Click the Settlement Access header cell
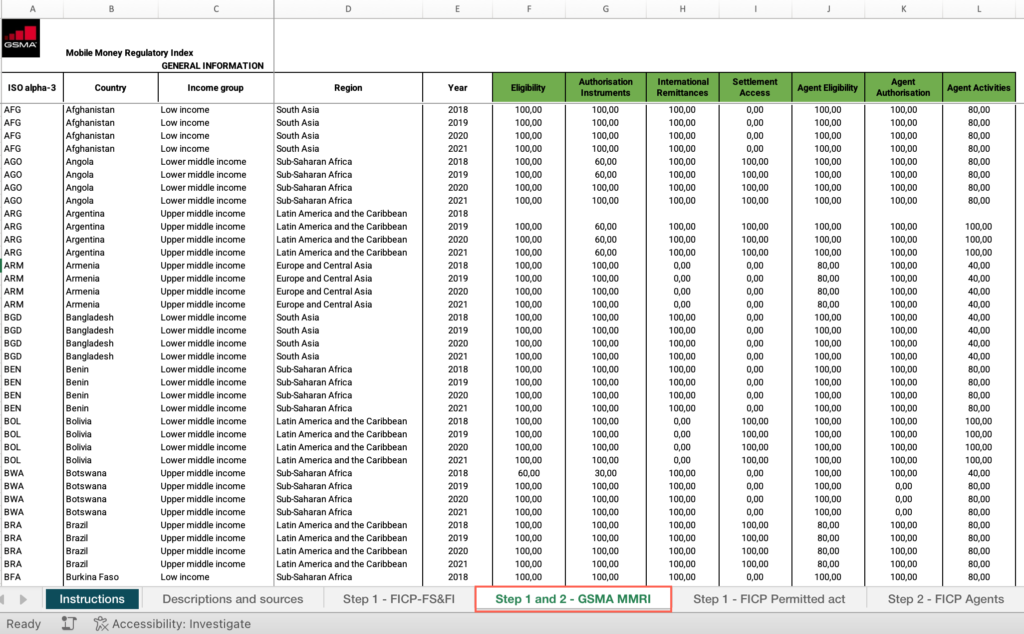The height and width of the screenshot is (634, 1024). (755, 87)
